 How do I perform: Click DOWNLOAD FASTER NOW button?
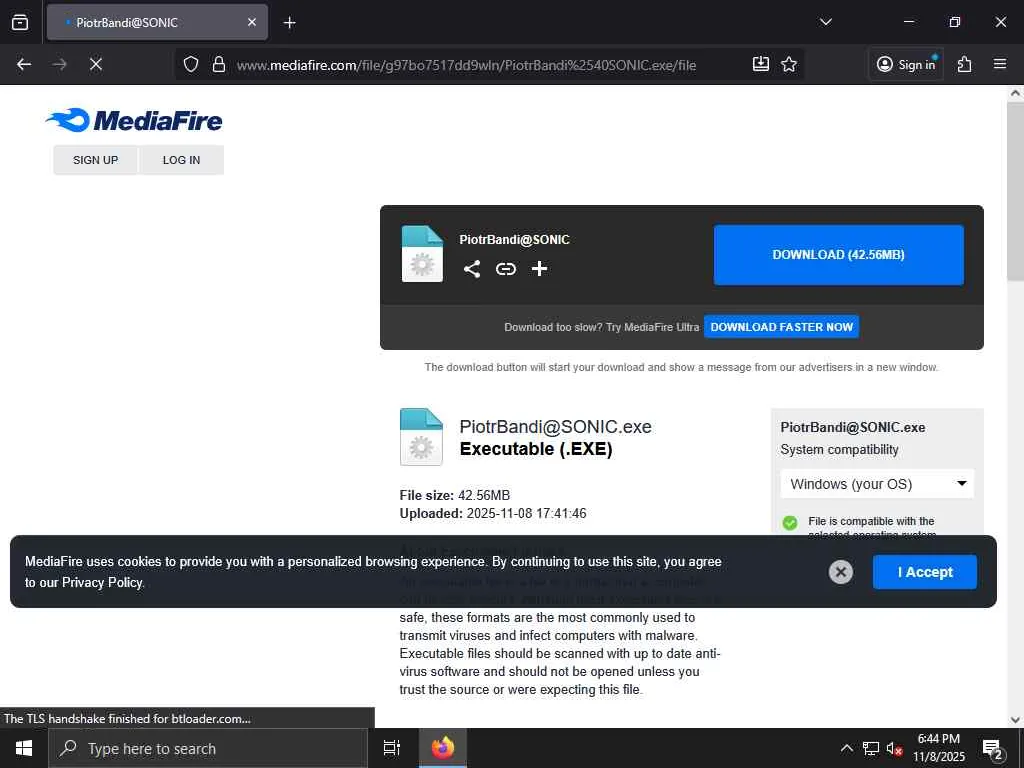[782, 327]
